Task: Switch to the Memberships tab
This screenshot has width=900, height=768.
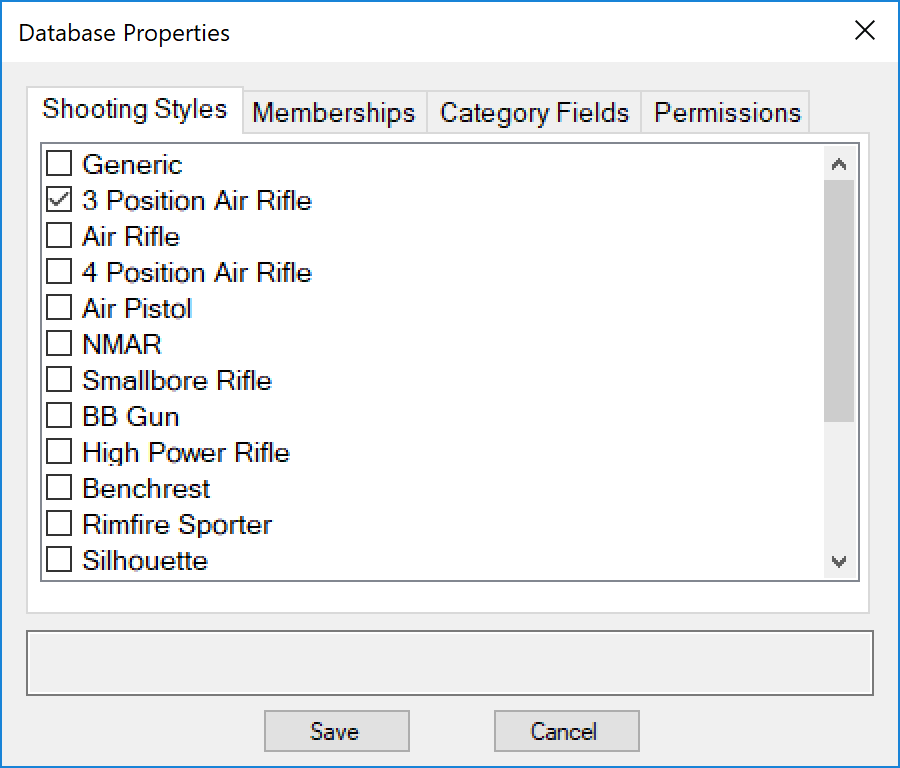Action: point(334,112)
